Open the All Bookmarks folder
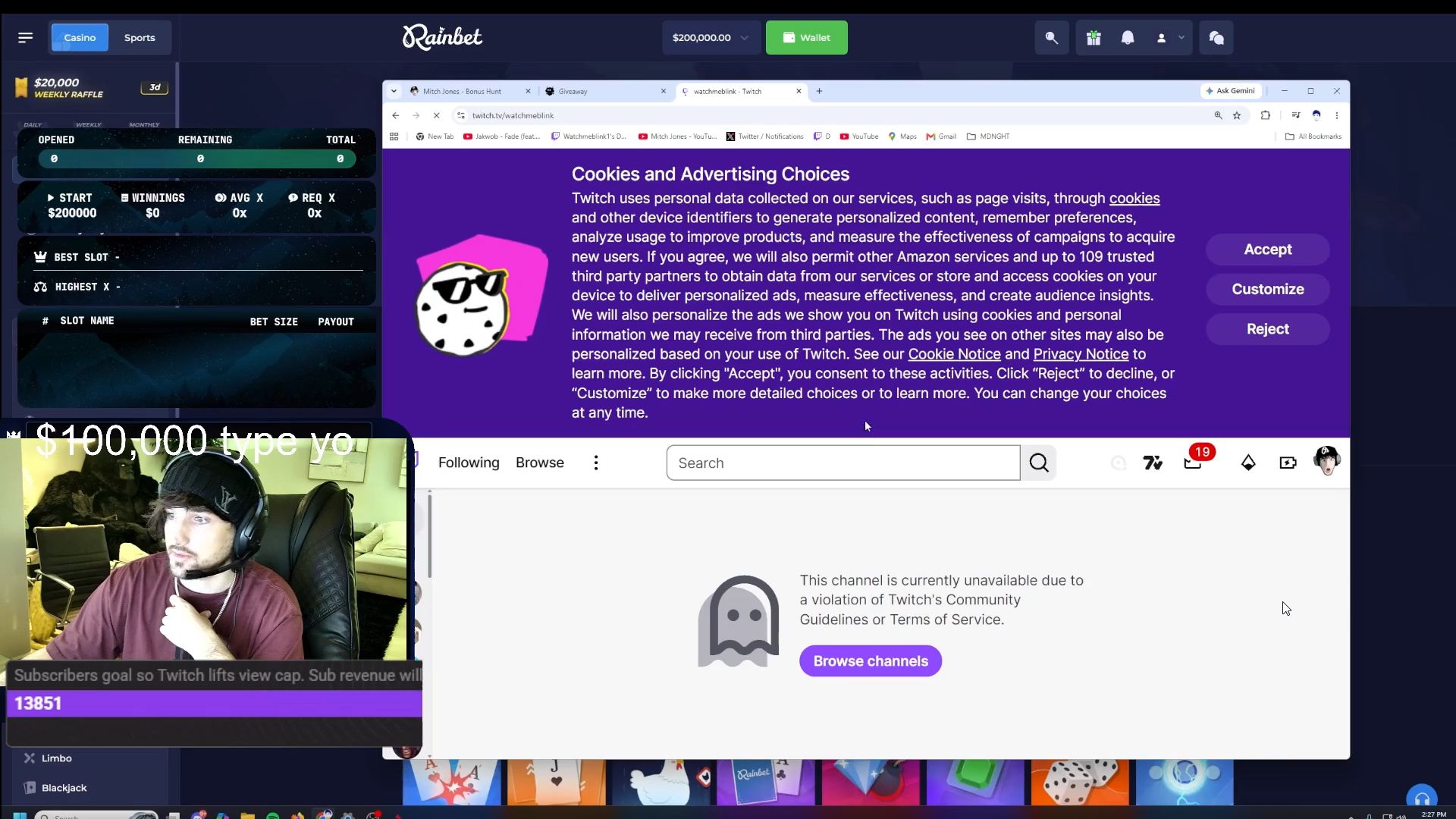The image size is (1456, 819). click(1313, 136)
